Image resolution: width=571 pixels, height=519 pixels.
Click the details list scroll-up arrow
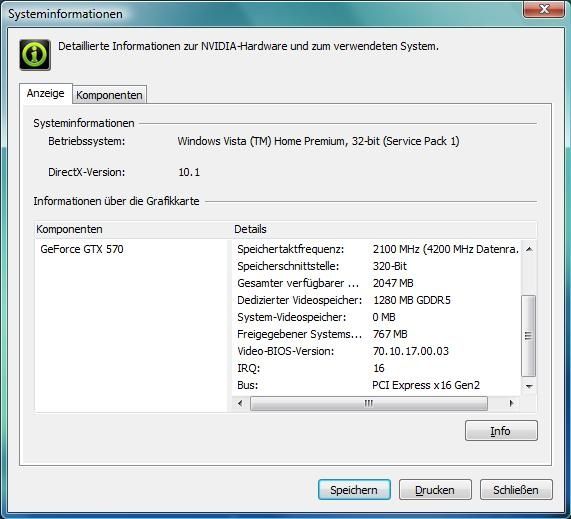click(x=529, y=249)
